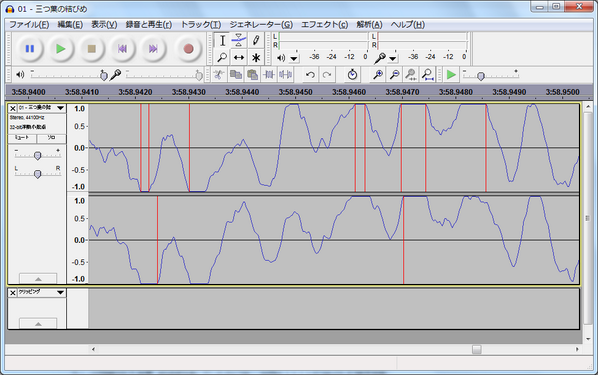Click the playback speed slider
Viewport: 598px width, 375px height.
tap(491, 75)
